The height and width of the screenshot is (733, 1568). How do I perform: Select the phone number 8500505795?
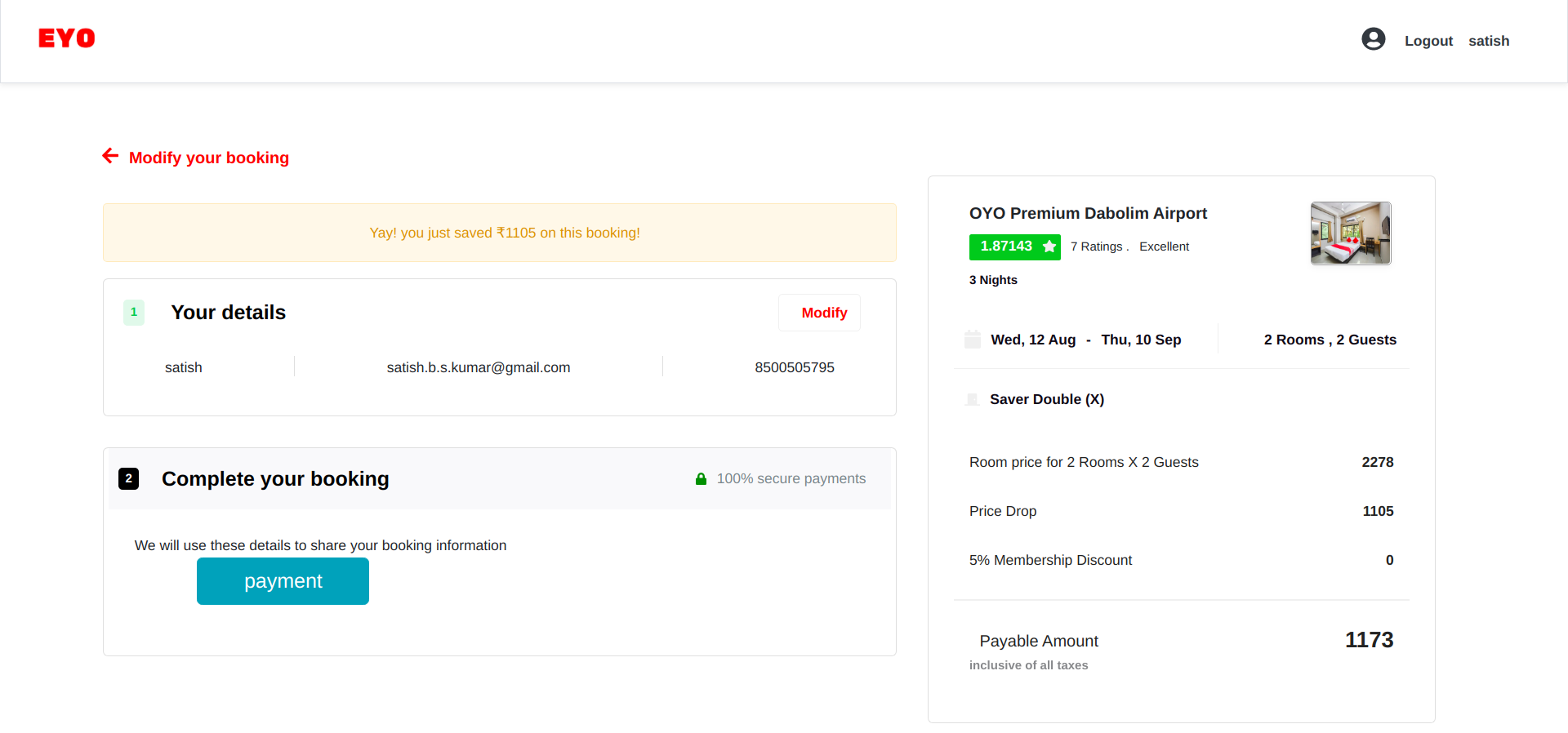795,367
